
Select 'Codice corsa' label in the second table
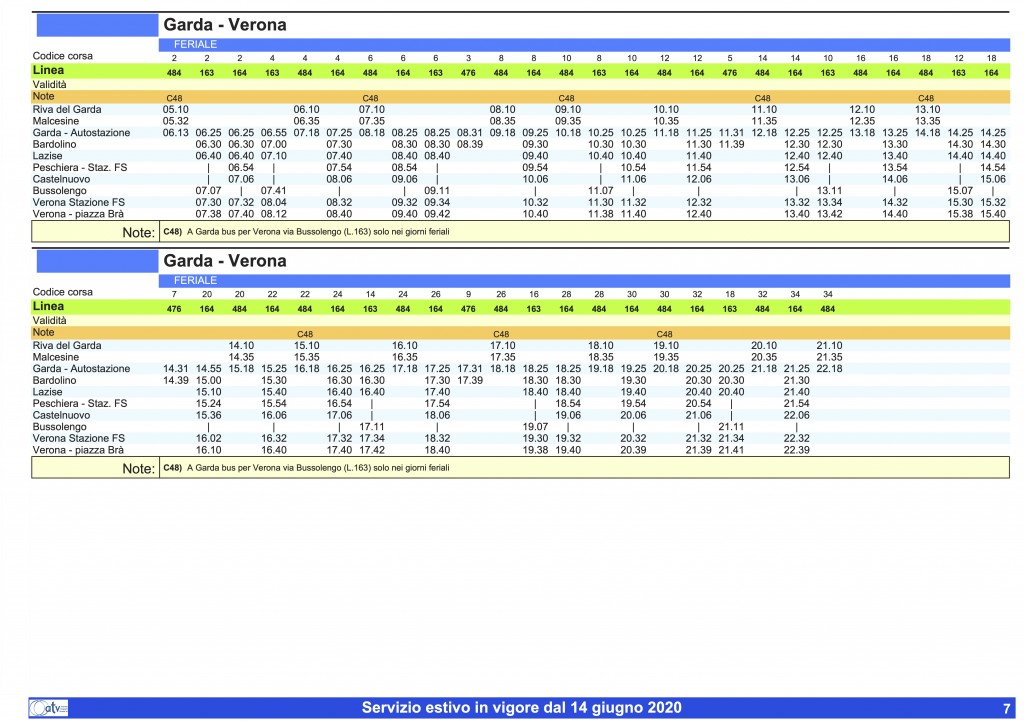pyautogui.click(x=63, y=292)
